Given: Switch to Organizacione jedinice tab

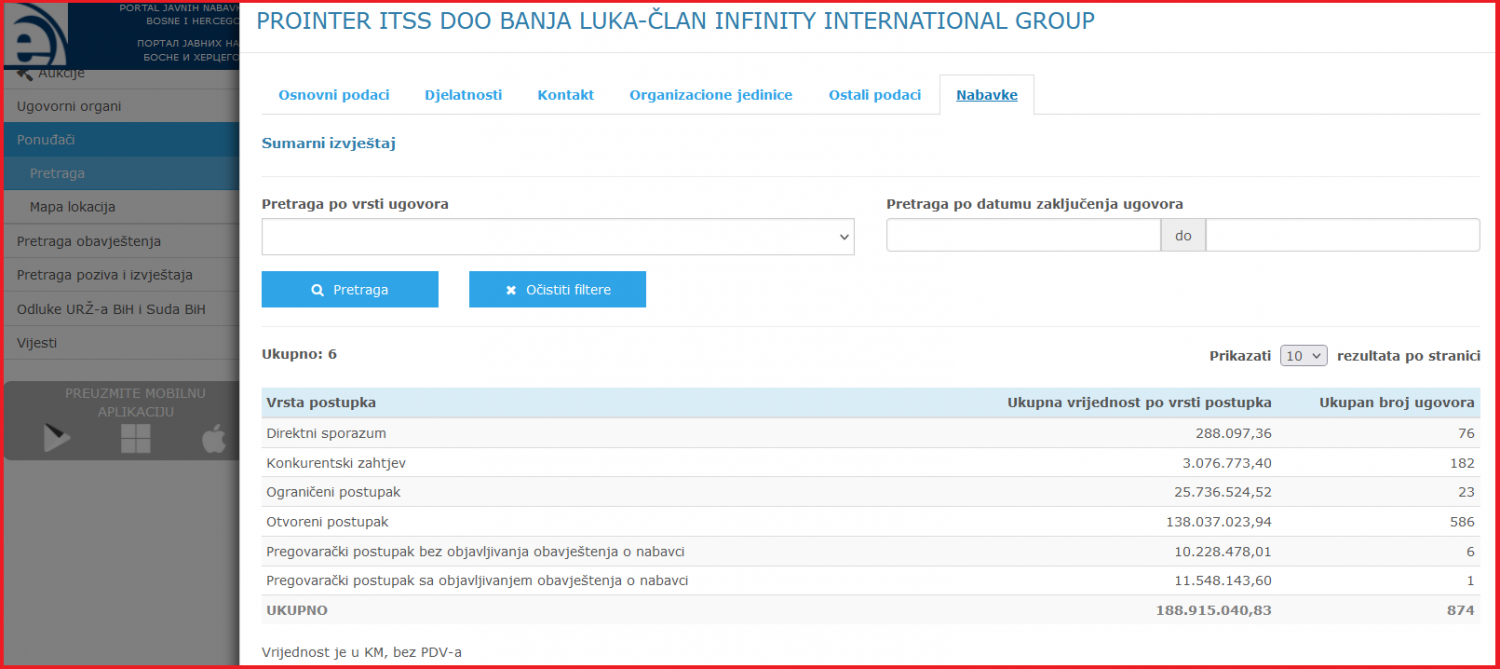Looking at the screenshot, I should pyautogui.click(x=711, y=95).
